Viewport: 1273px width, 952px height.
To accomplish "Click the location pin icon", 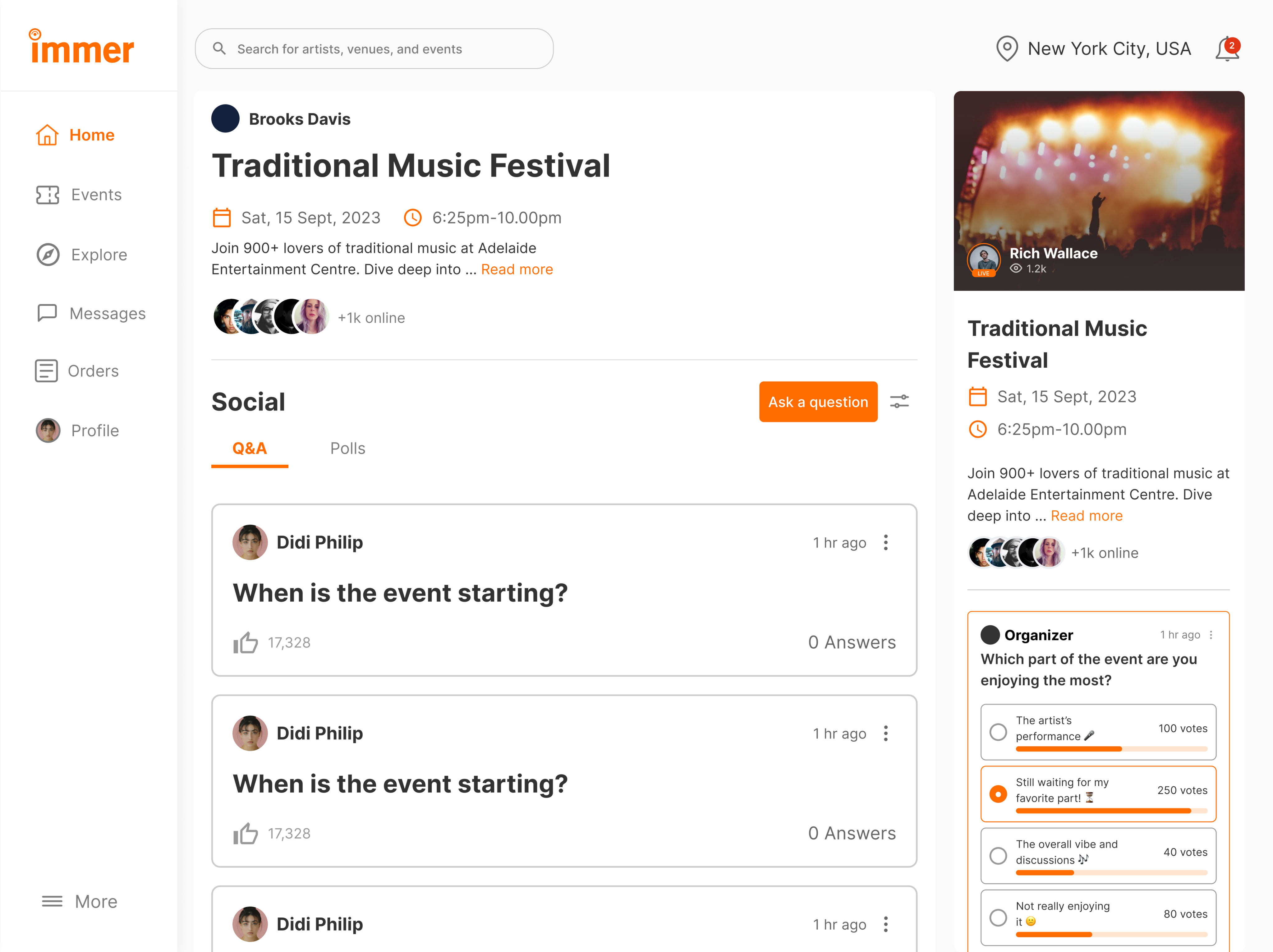I will coord(1007,49).
